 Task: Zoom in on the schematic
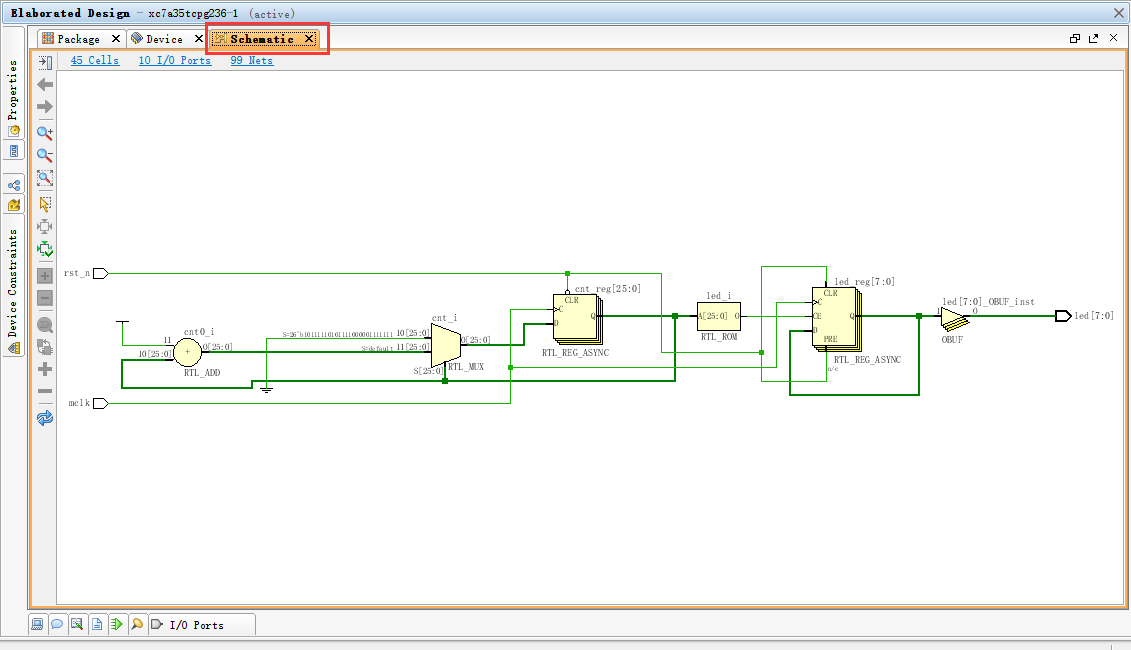click(45, 133)
